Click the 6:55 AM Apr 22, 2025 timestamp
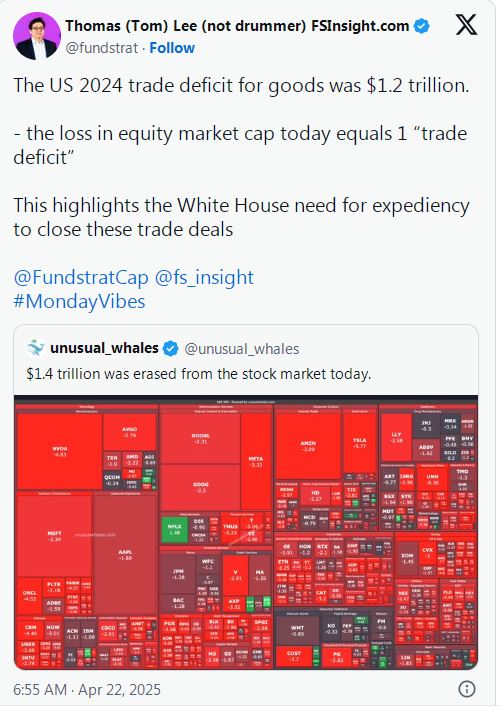Image resolution: width=500 pixels, height=709 pixels. (x=87, y=690)
